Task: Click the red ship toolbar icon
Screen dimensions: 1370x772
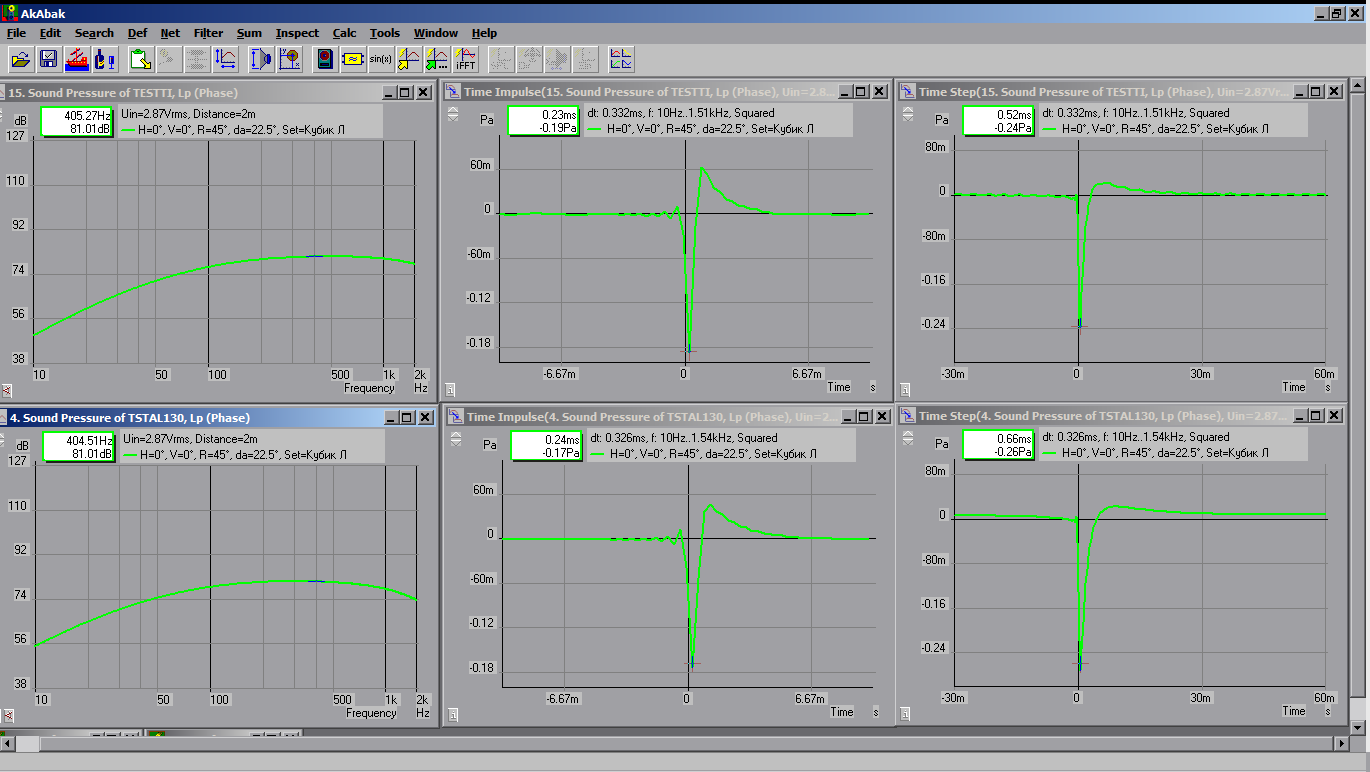Action: pyautogui.click(x=76, y=60)
